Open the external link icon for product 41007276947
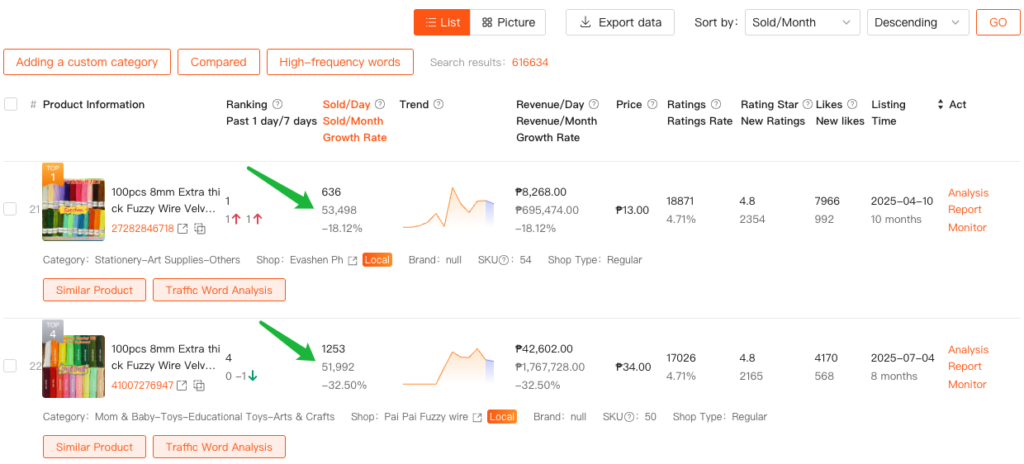This screenshot has width=1024, height=464. pyautogui.click(x=183, y=386)
